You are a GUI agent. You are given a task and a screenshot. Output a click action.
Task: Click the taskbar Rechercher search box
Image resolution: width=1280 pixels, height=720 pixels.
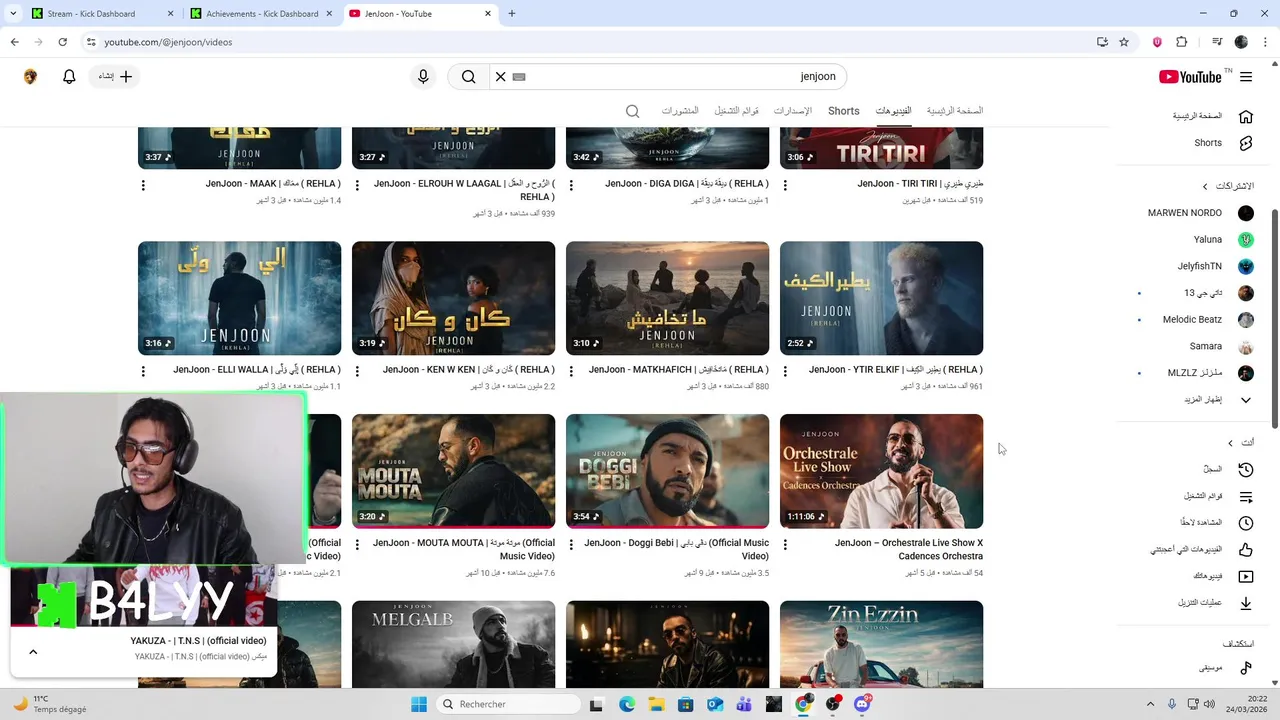[508, 704]
